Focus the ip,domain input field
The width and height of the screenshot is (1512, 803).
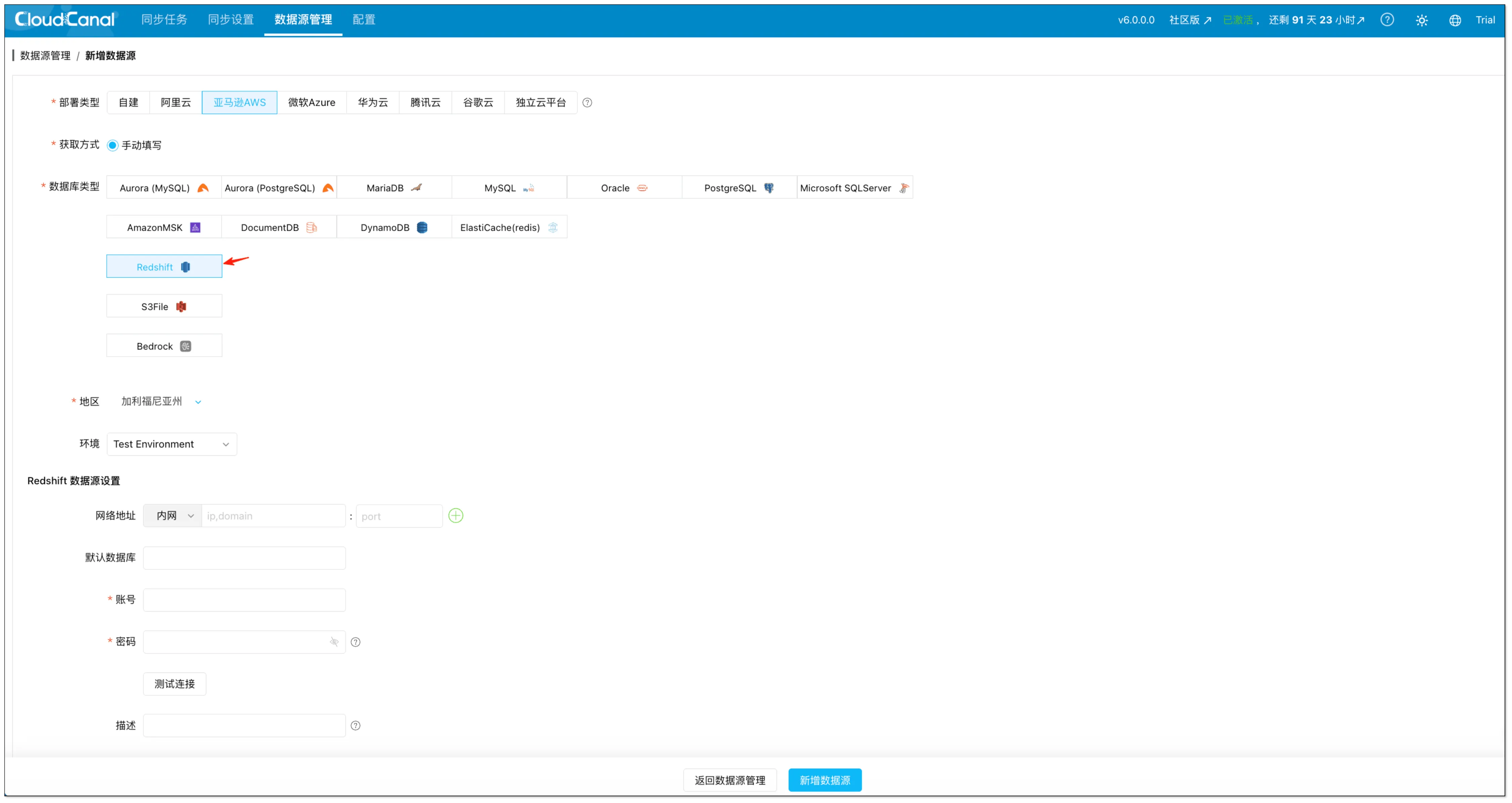coord(274,516)
